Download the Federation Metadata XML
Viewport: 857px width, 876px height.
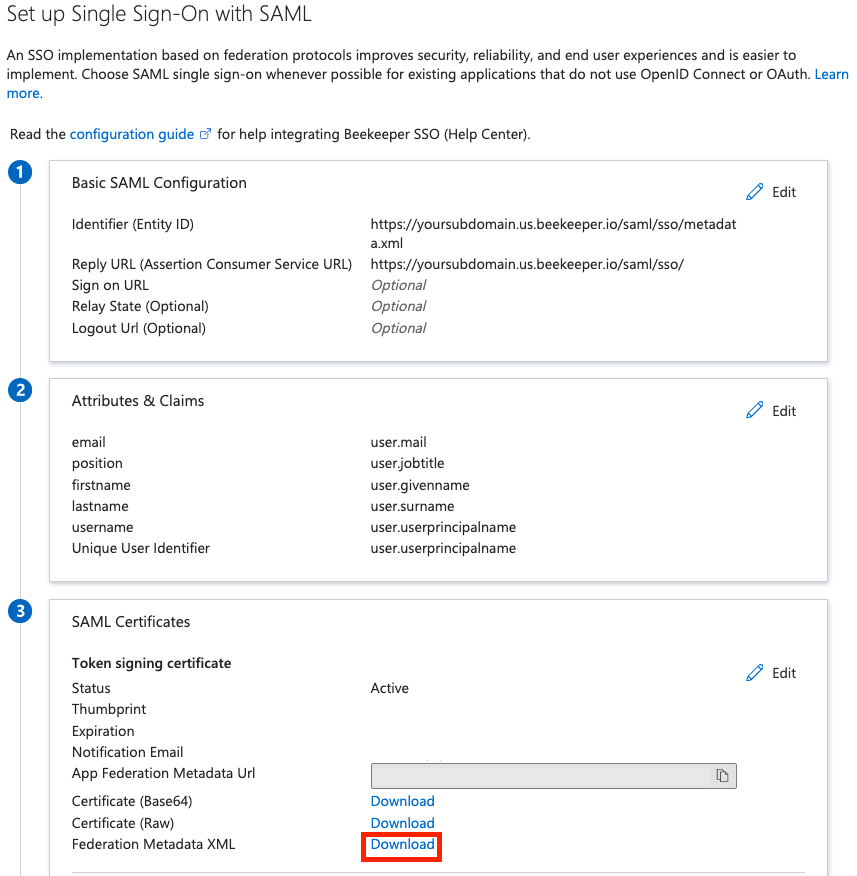click(x=402, y=844)
